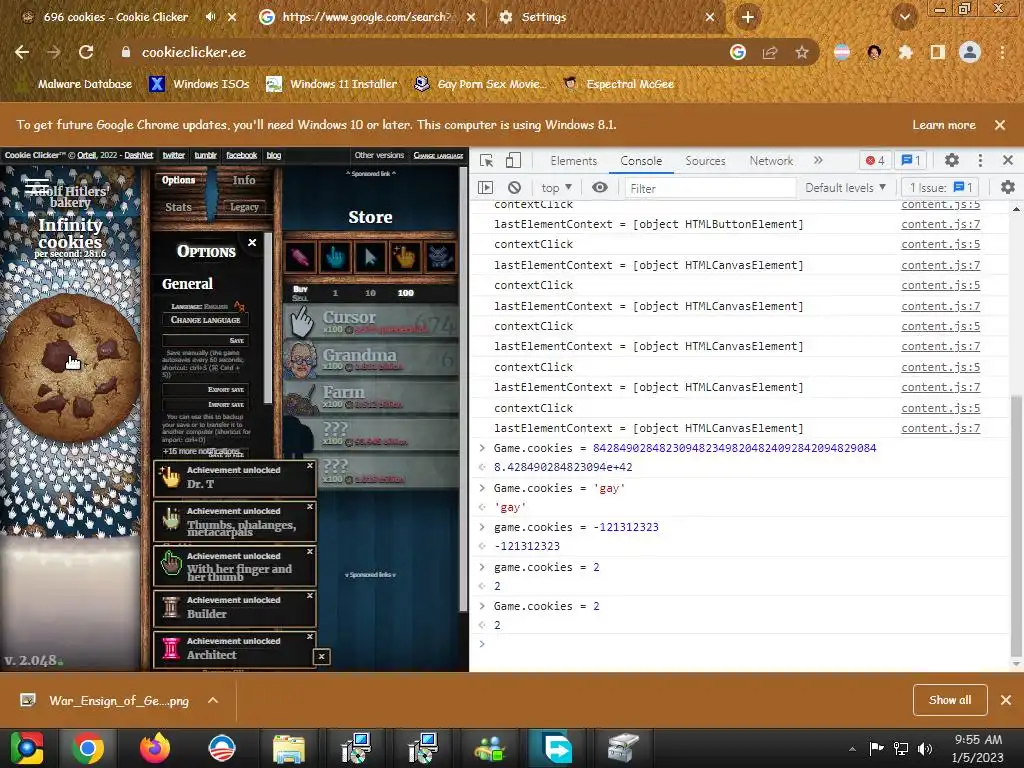Open the game Info menu

pos(244,180)
